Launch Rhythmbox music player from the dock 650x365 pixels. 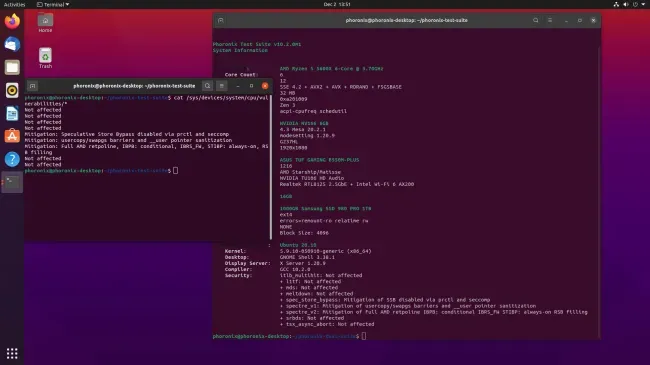point(12,90)
